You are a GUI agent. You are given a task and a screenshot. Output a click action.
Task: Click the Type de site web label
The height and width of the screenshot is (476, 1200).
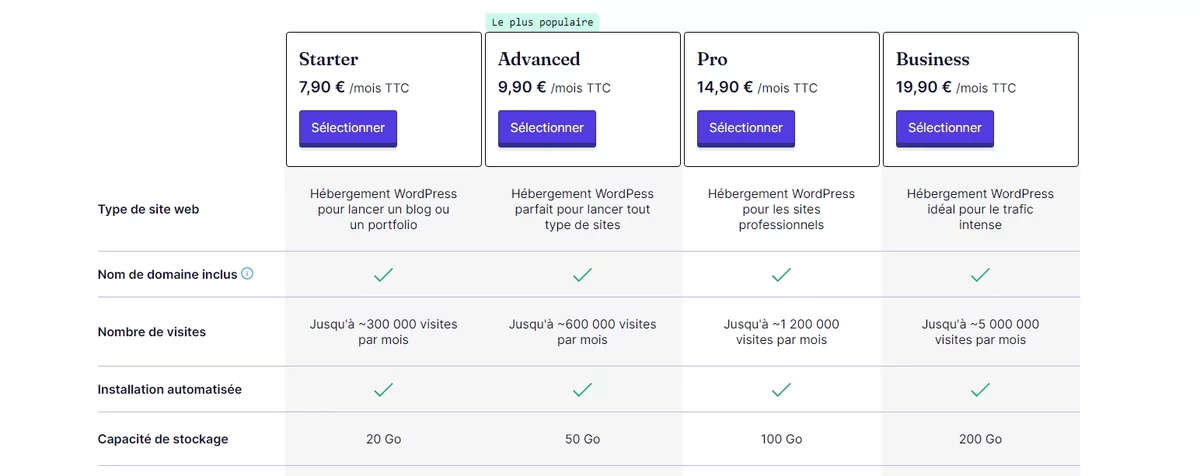148,209
